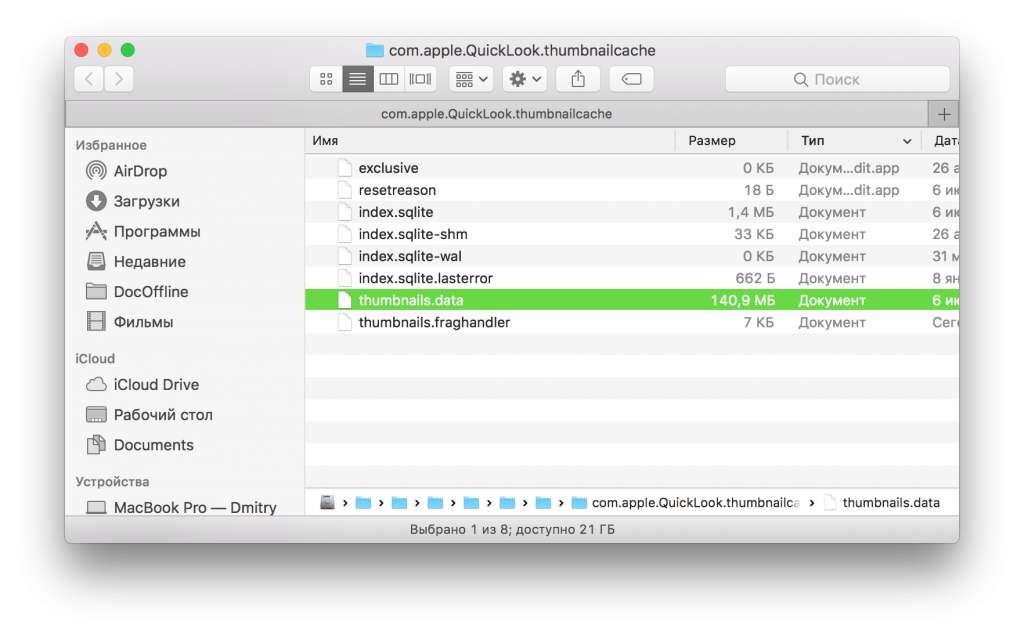
Task: Select the index.sqlite-shm file
Action: click(x=632, y=234)
